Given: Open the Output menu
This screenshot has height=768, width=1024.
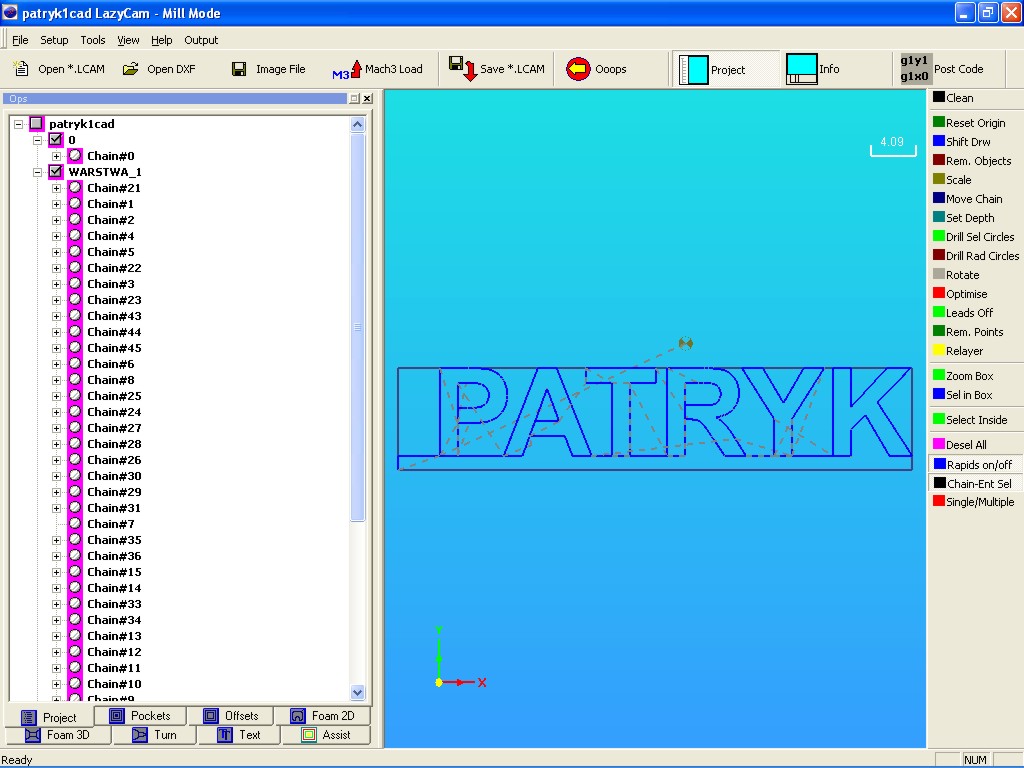Looking at the screenshot, I should click(201, 40).
